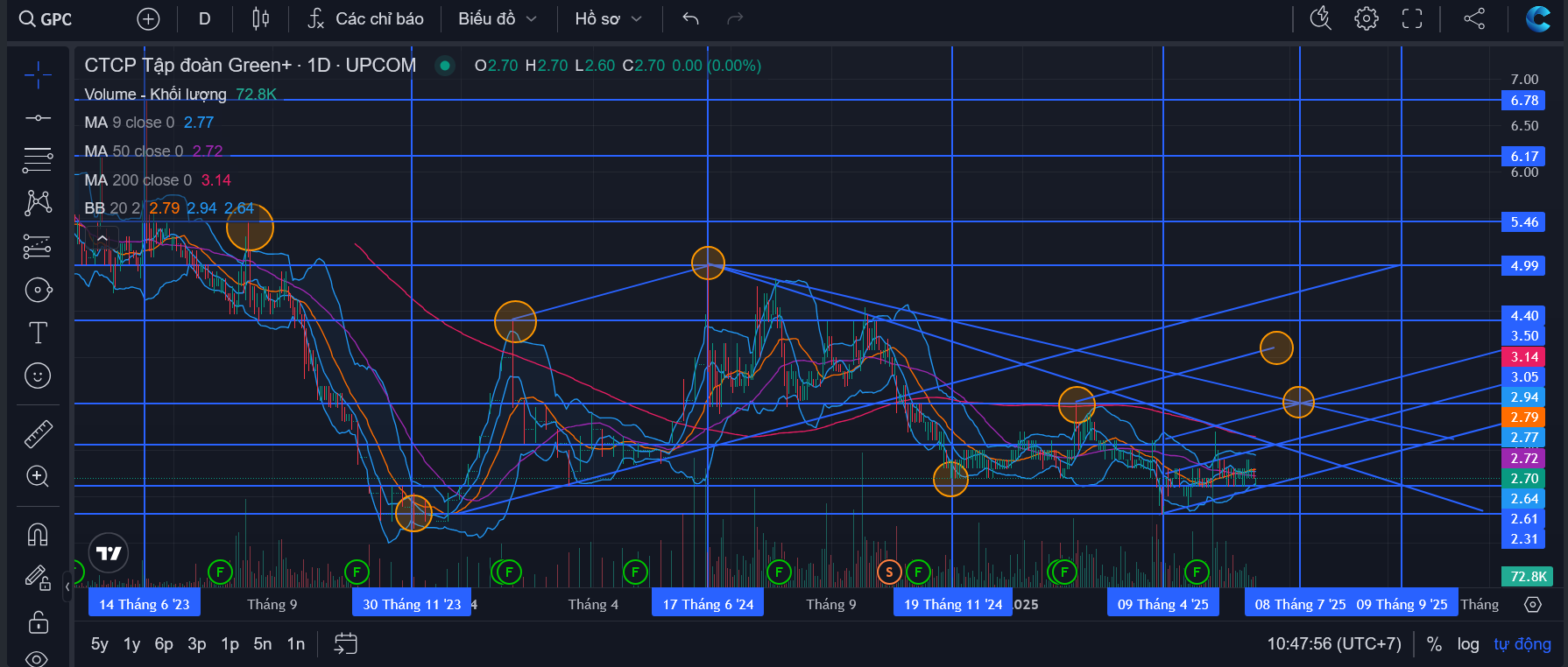Select the 09 Tháng 4 '25 date marker

click(1163, 603)
